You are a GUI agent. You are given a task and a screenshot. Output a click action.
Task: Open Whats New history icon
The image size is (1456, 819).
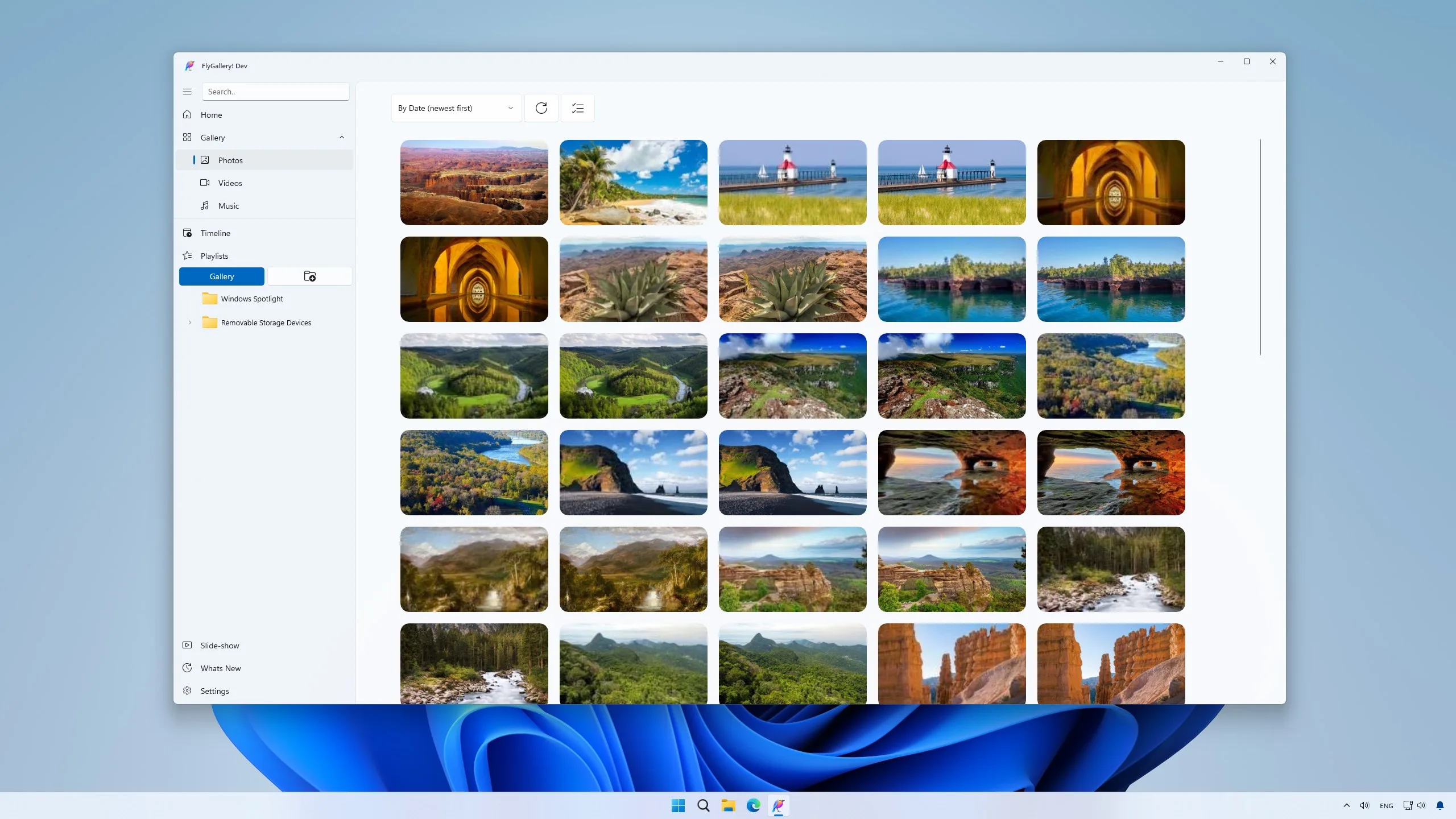[x=187, y=668]
